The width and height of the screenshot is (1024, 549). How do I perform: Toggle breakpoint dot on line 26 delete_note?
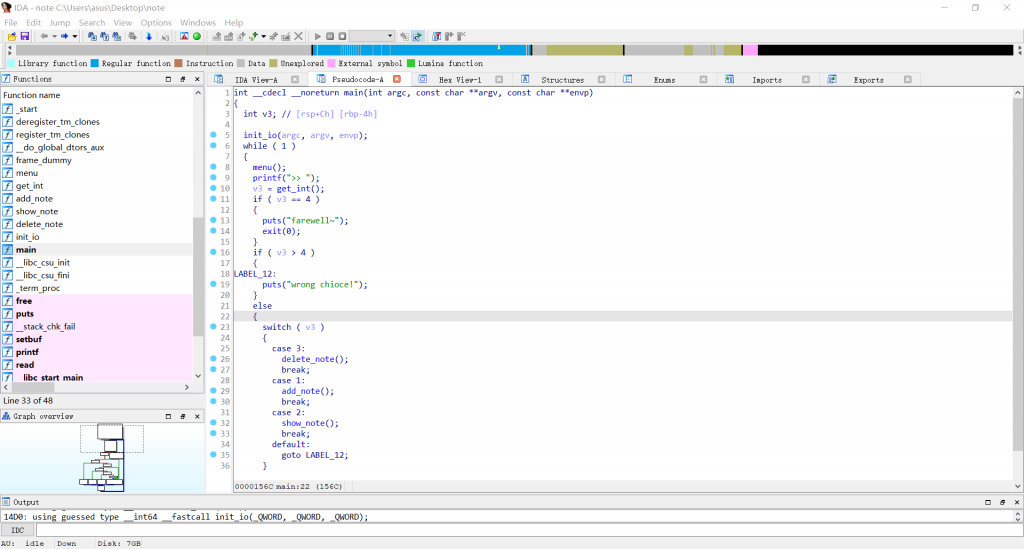click(x=214, y=358)
